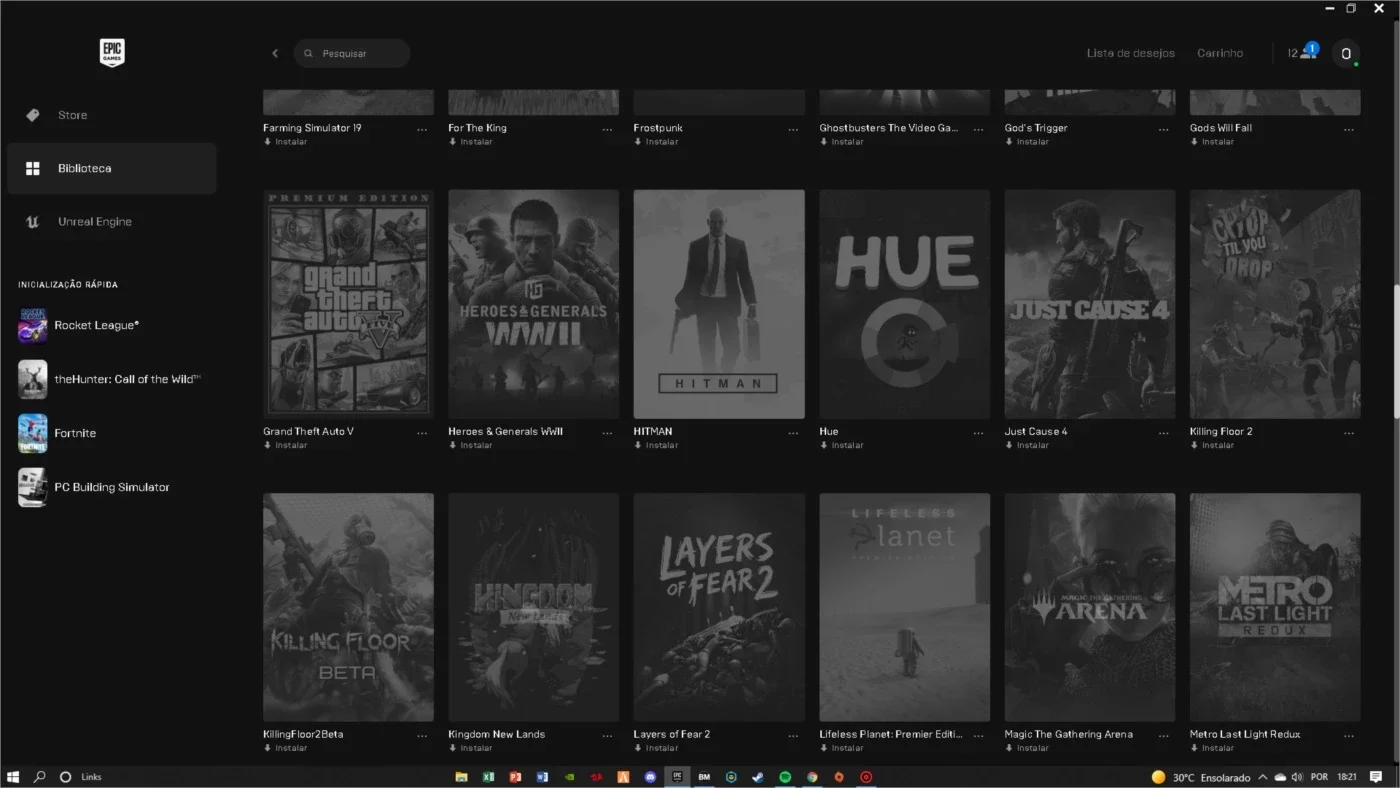
Task: Select the Killing Floor 2 cover
Action: coord(1275,304)
